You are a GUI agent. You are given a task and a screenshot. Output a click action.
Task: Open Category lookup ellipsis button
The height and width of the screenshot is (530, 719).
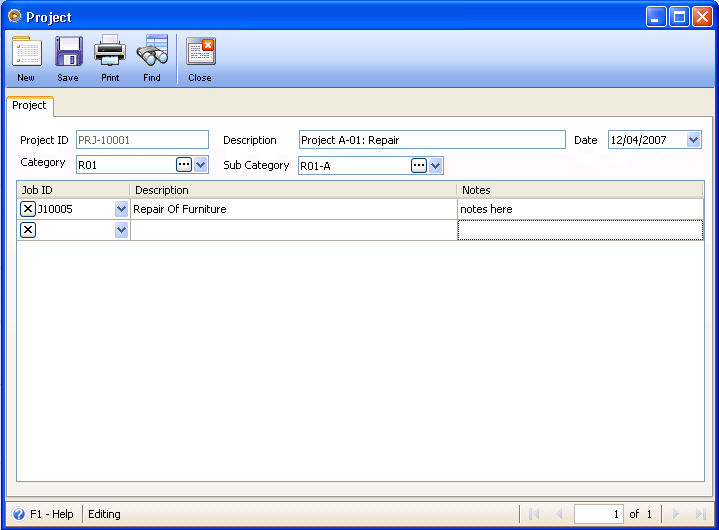[184, 165]
